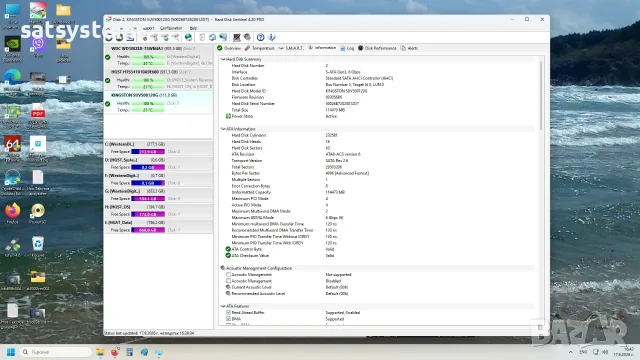Toggle the DMA feature checkbox
Viewport: 640px width, 360px height.
(x=229, y=319)
